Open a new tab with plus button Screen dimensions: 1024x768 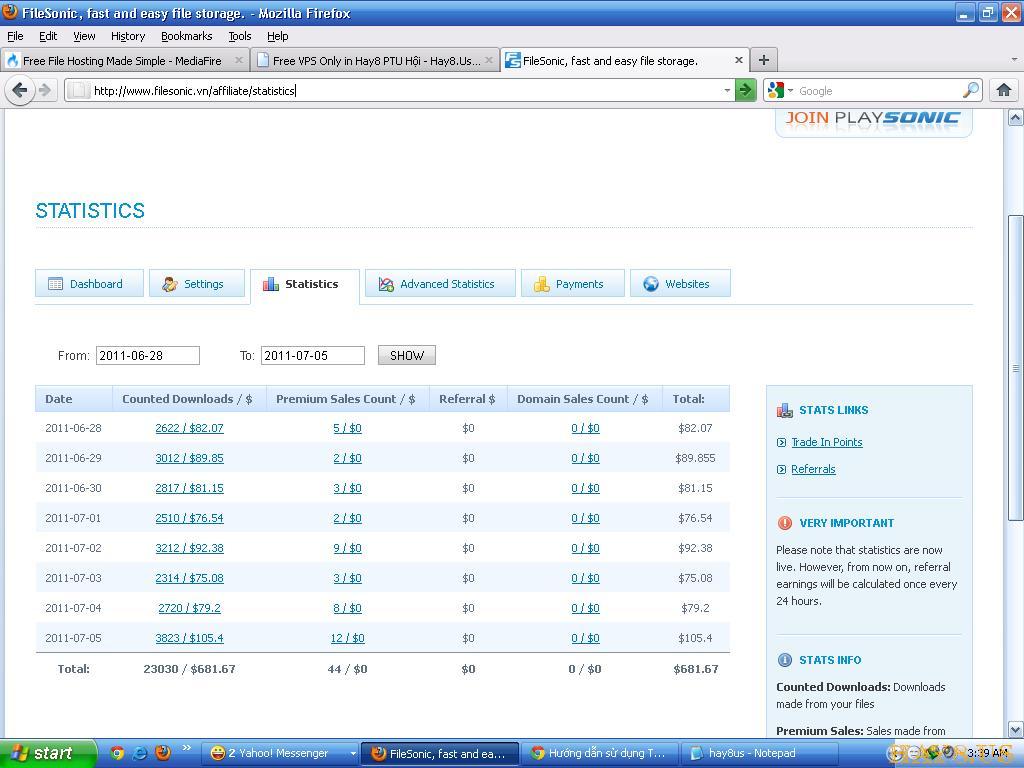click(763, 60)
